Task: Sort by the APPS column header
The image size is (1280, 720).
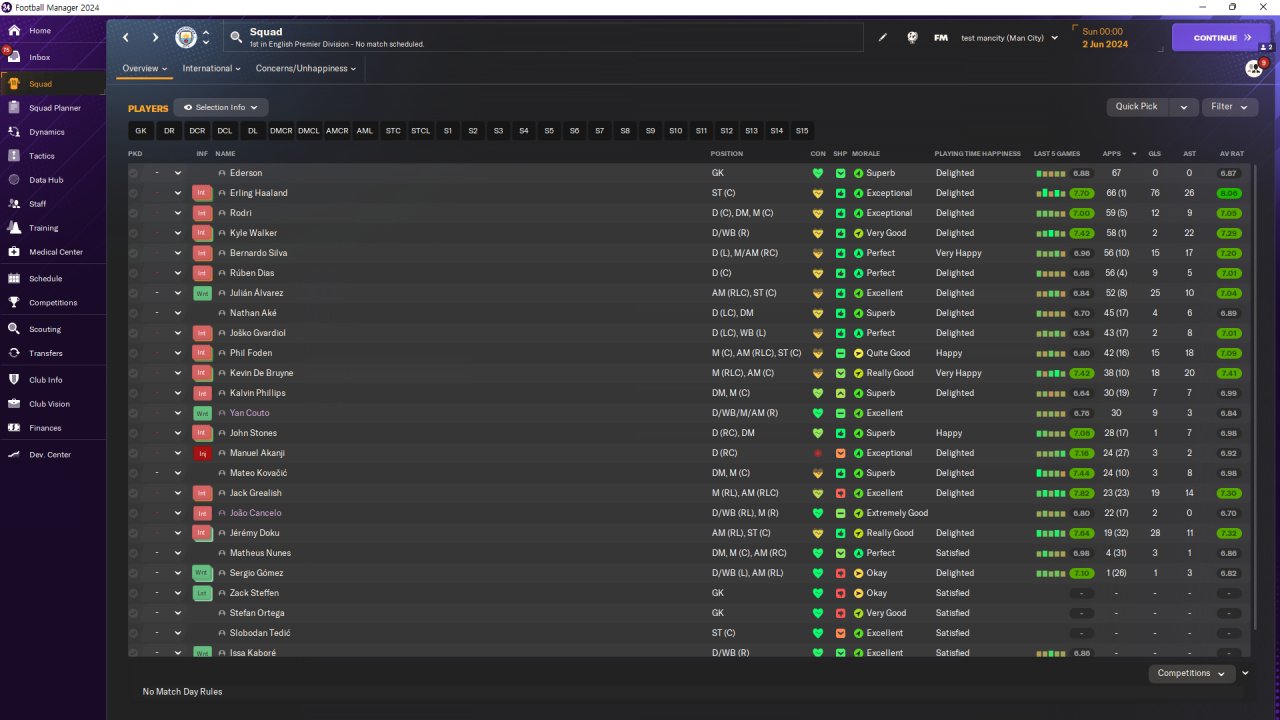Action: (x=1112, y=154)
